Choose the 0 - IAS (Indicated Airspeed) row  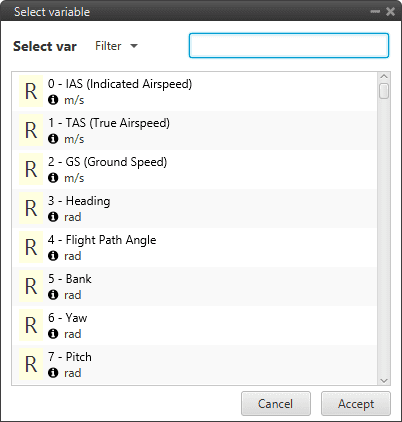coord(195,92)
